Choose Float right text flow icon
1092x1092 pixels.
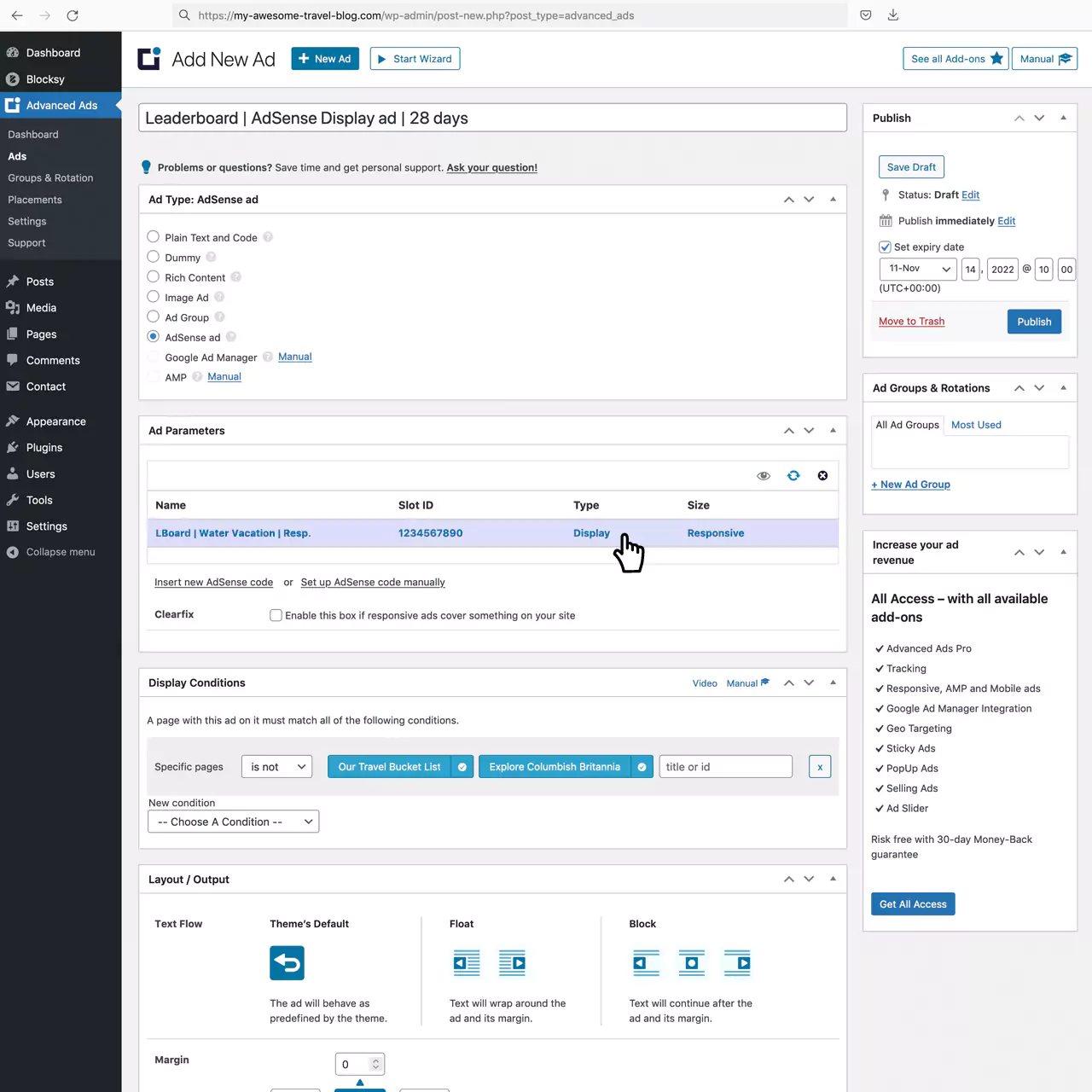click(512, 963)
